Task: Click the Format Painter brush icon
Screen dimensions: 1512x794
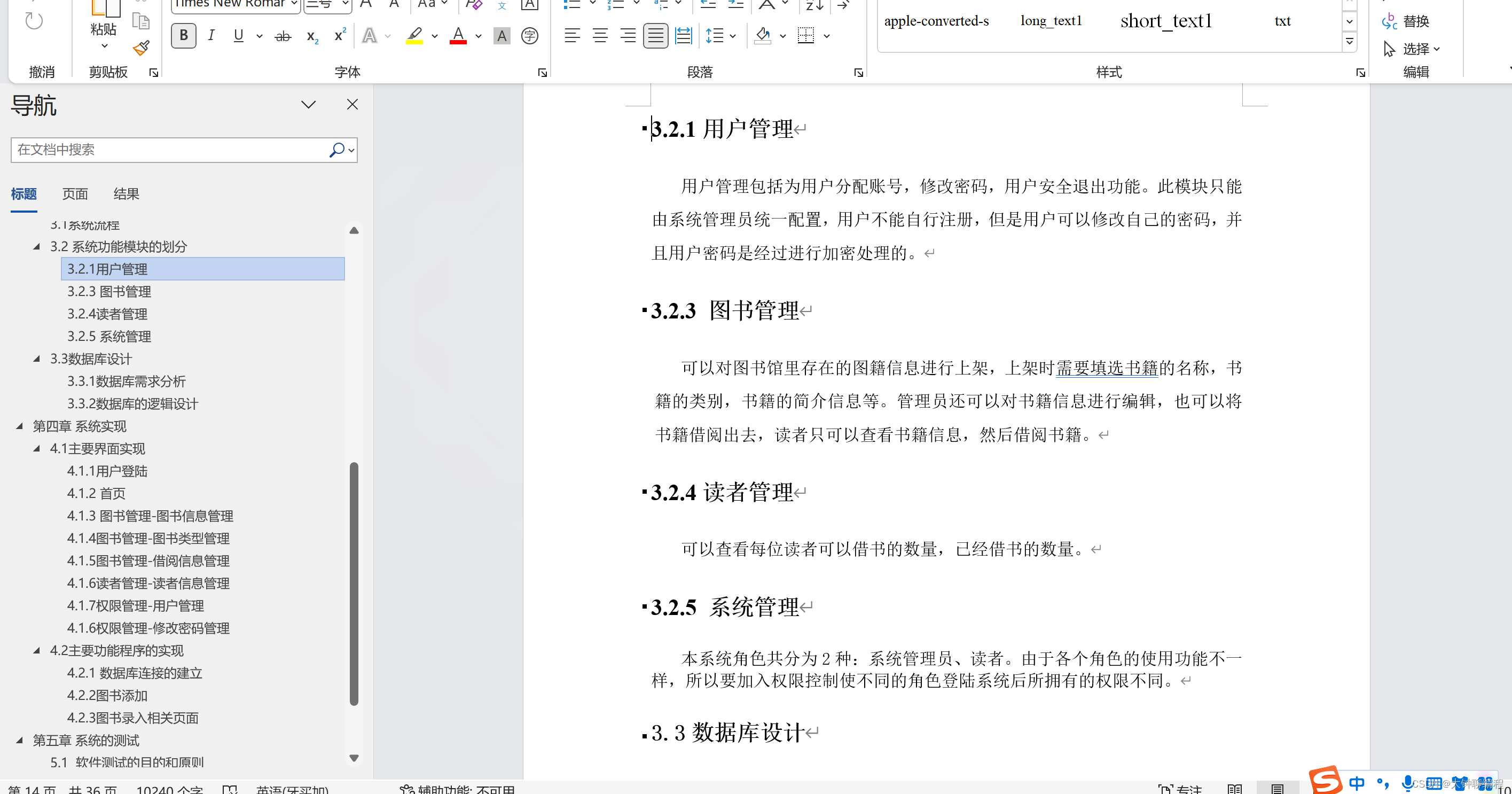Action: [x=141, y=48]
